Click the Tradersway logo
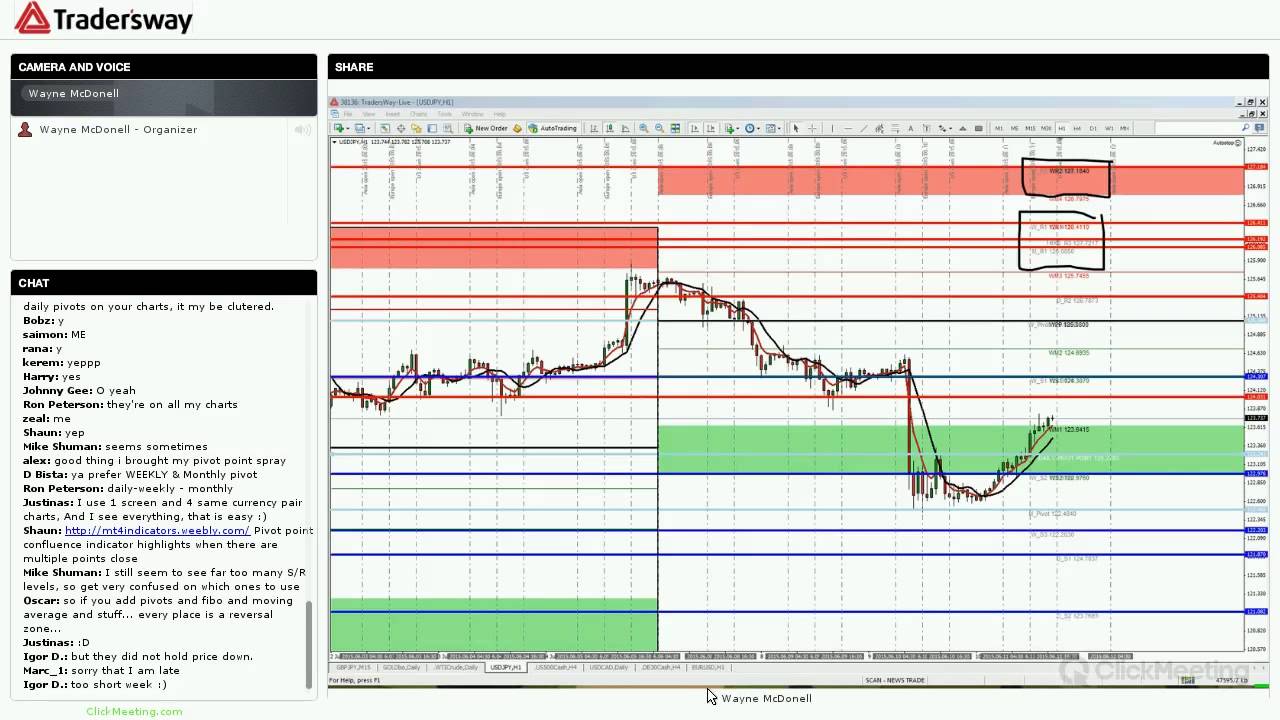 103,18
